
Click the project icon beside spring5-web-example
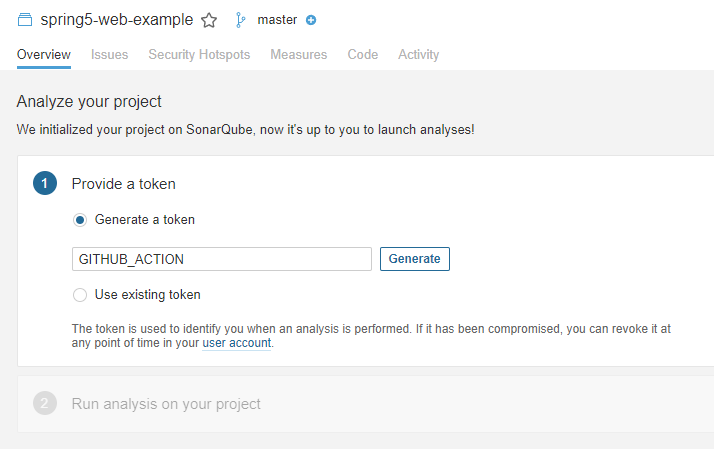tap(26, 19)
